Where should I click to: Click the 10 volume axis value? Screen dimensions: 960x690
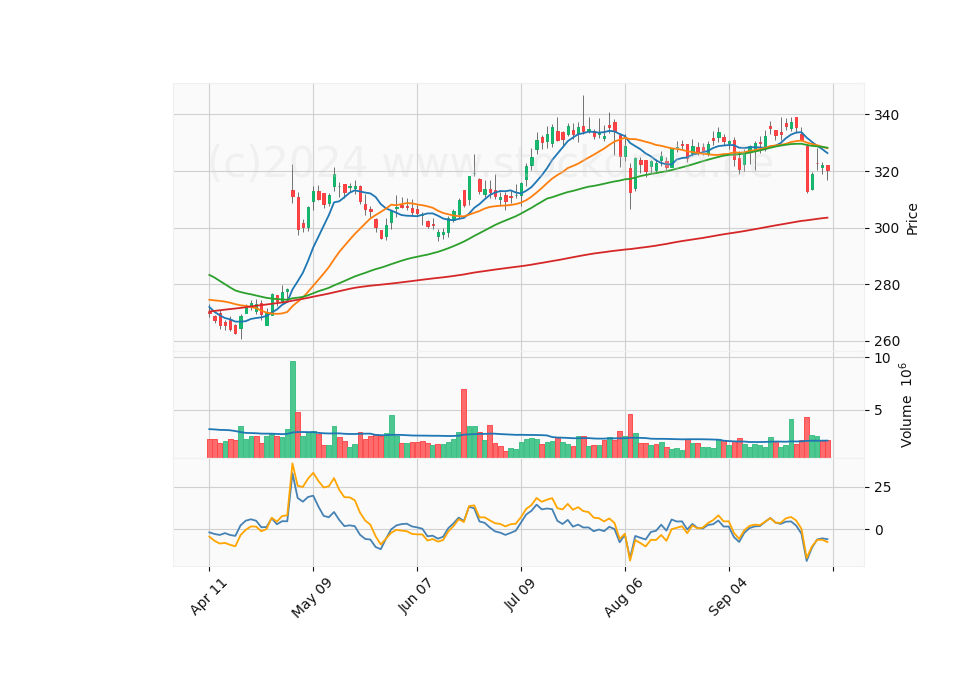point(882,358)
